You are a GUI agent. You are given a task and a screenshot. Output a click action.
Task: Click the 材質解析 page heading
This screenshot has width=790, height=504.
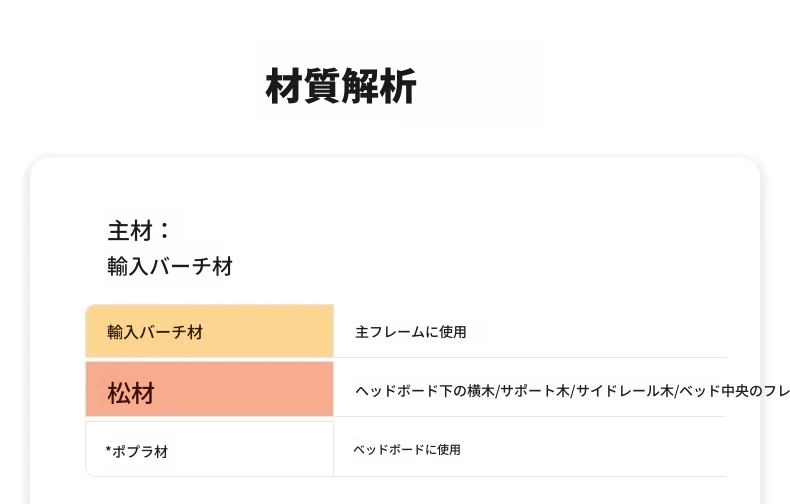[x=341, y=87]
